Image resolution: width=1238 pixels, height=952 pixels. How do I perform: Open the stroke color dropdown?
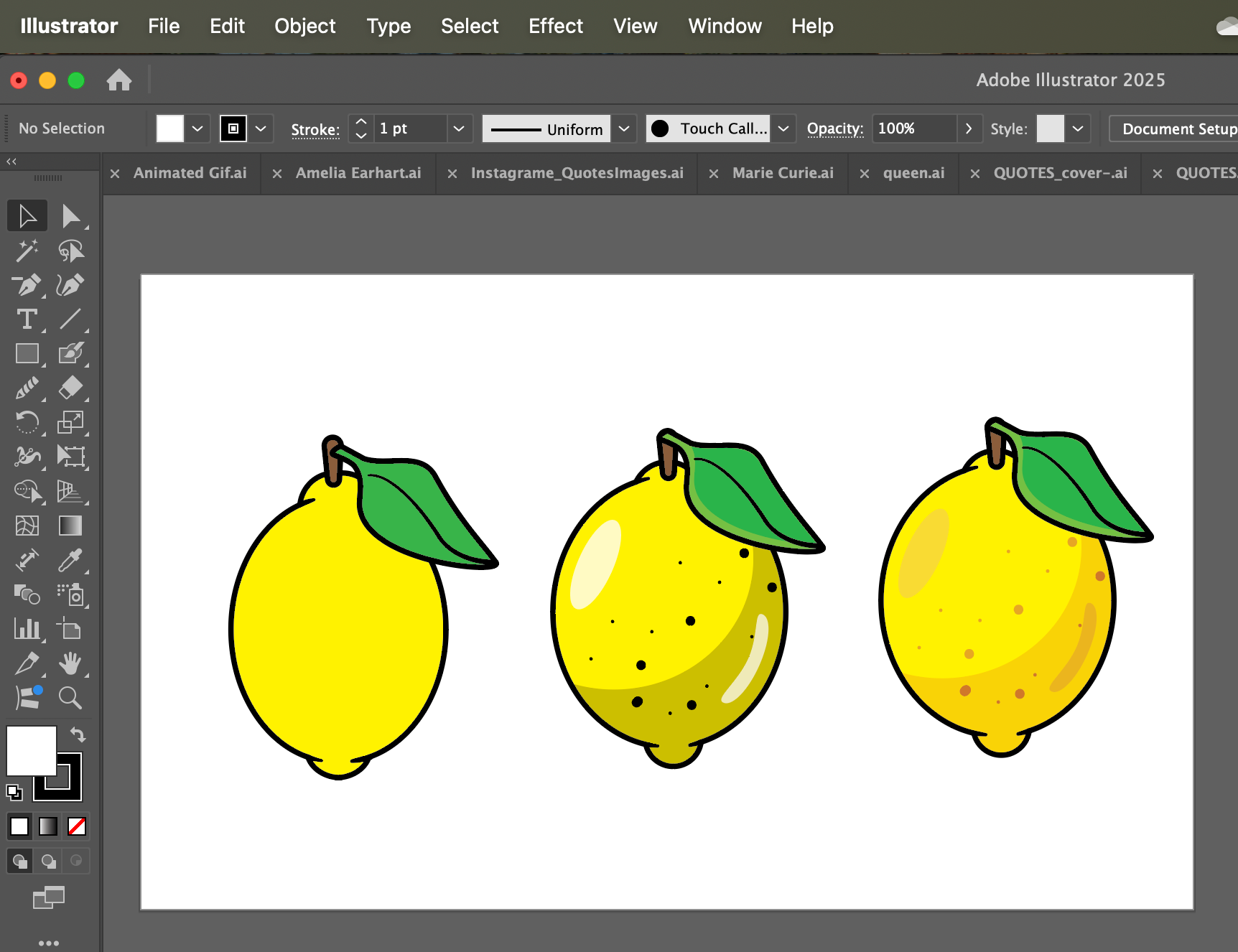click(x=261, y=129)
